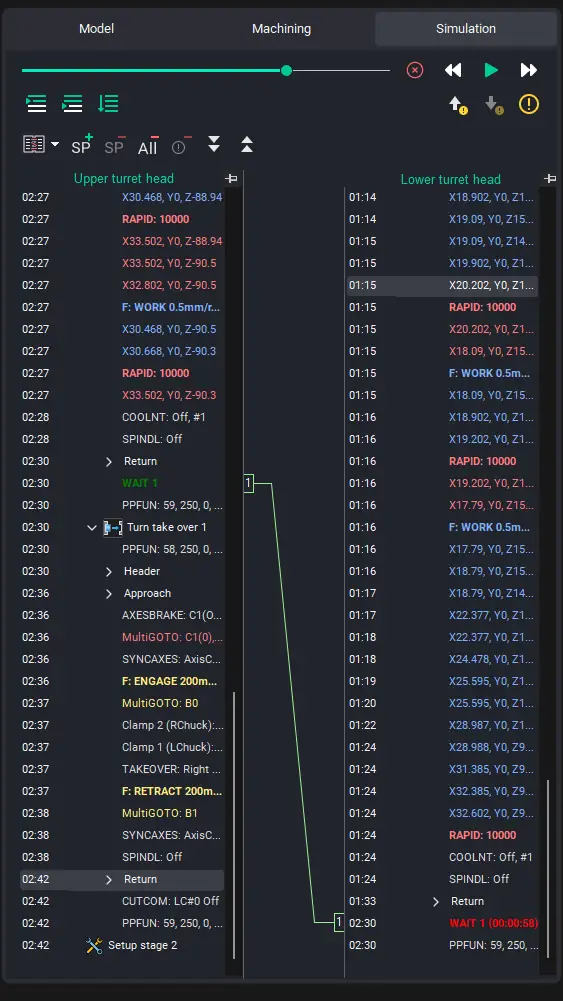Screen dimensions: 563x1001
Task: Open the Machining tab
Action: [282, 29]
